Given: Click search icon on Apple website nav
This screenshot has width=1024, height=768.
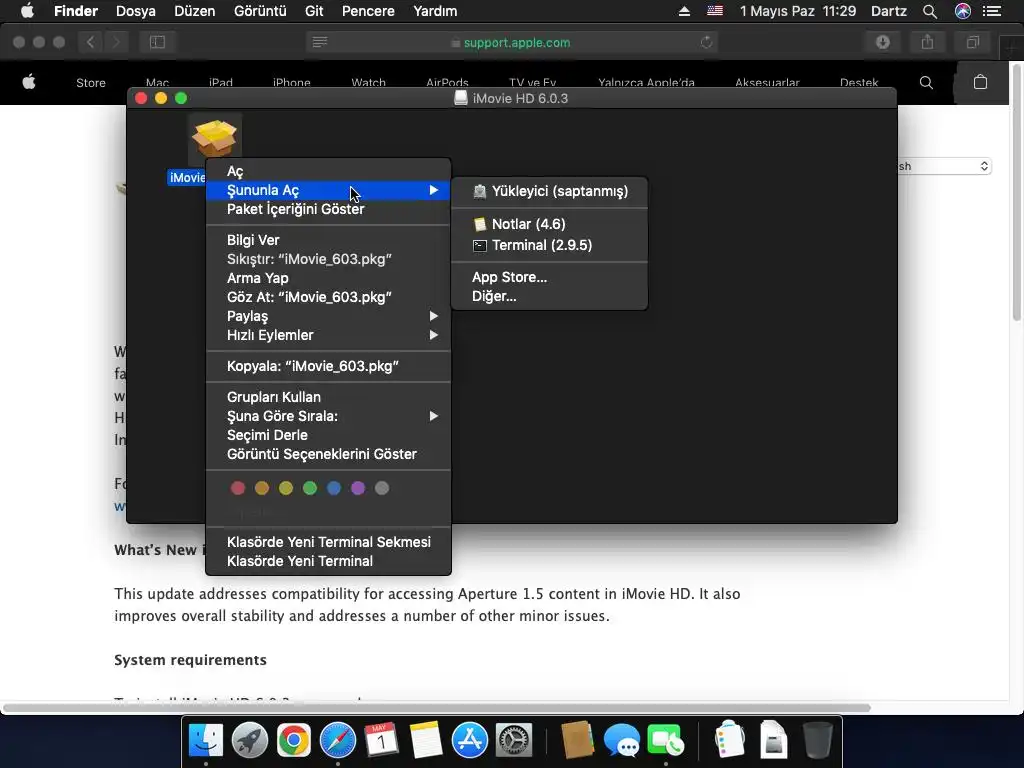Looking at the screenshot, I should (926, 82).
